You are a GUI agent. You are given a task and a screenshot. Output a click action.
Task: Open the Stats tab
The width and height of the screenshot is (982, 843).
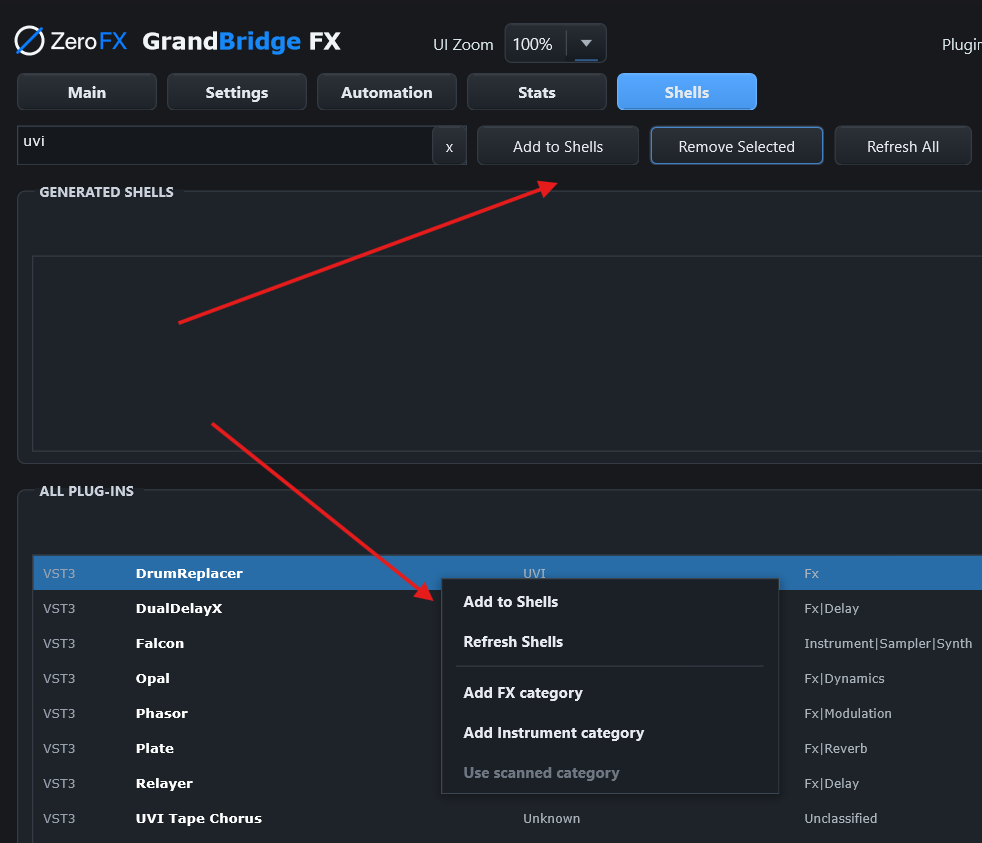537,92
